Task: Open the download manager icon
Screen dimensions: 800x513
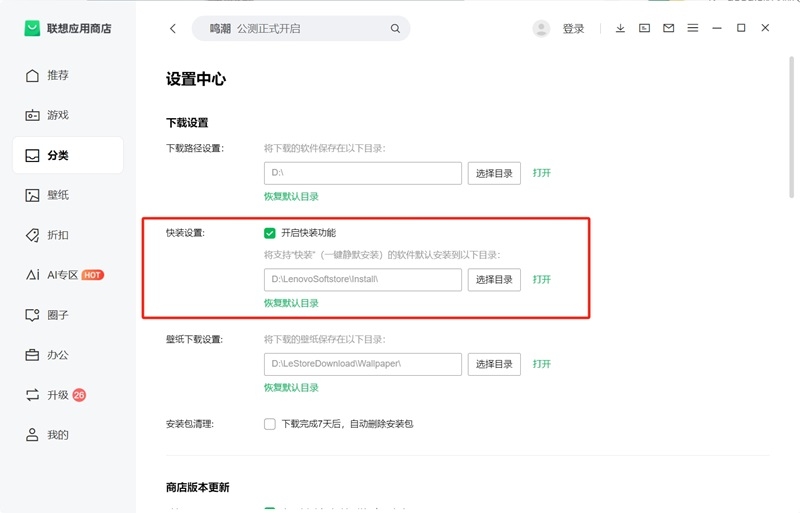Action: (x=620, y=28)
